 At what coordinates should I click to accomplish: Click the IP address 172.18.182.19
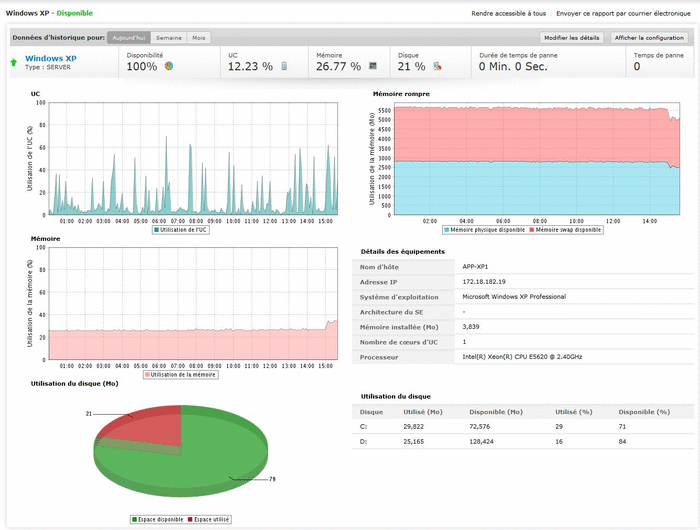tap(484, 282)
